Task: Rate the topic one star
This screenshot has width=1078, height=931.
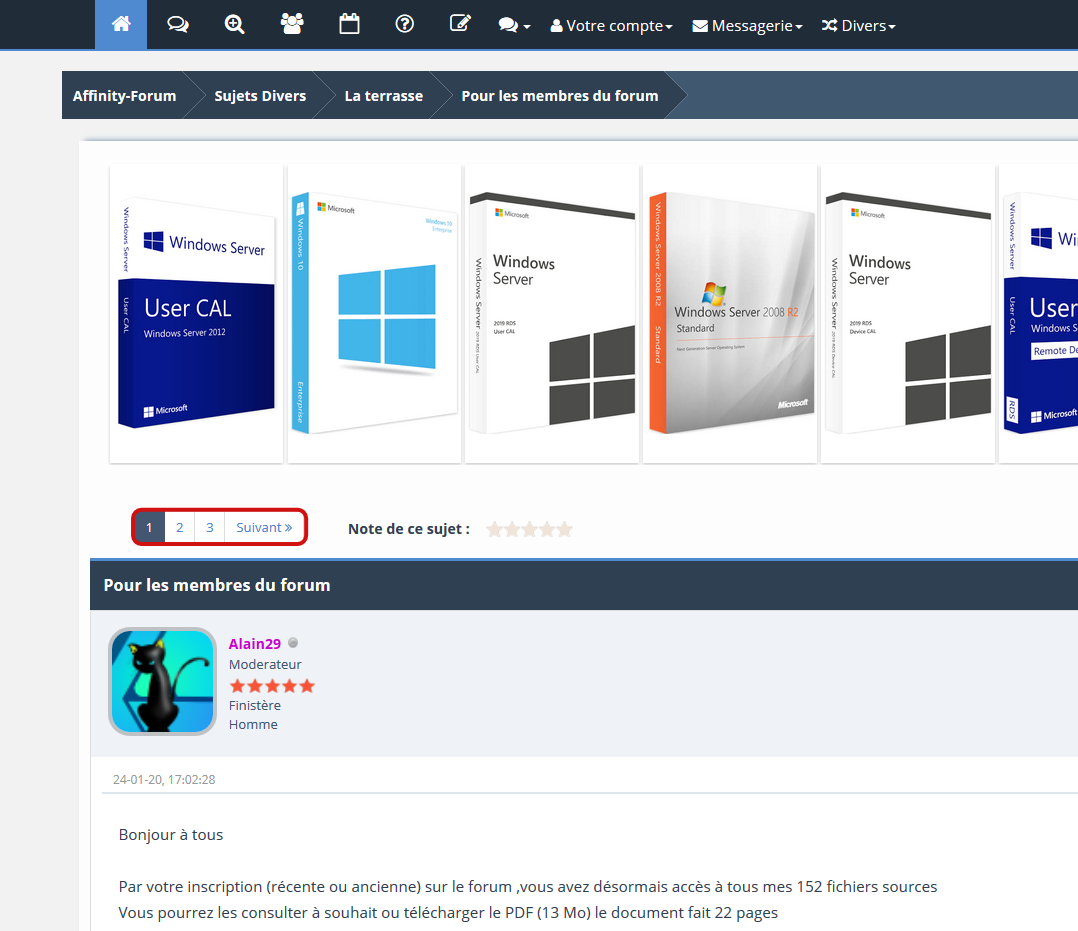Action: pyautogui.click(x=494, y=529)
